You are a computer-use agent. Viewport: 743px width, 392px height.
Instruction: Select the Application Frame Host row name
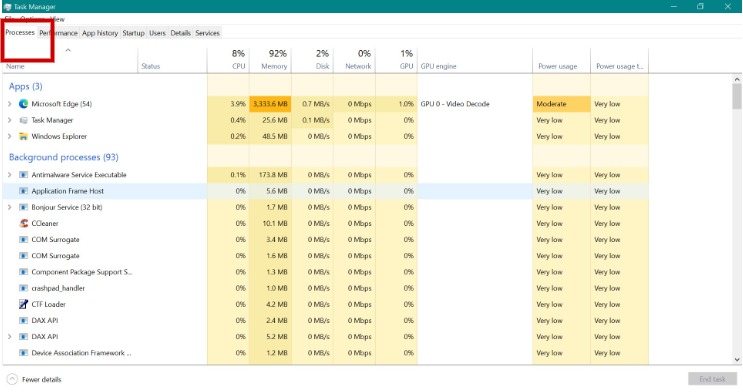click(68, 191)
